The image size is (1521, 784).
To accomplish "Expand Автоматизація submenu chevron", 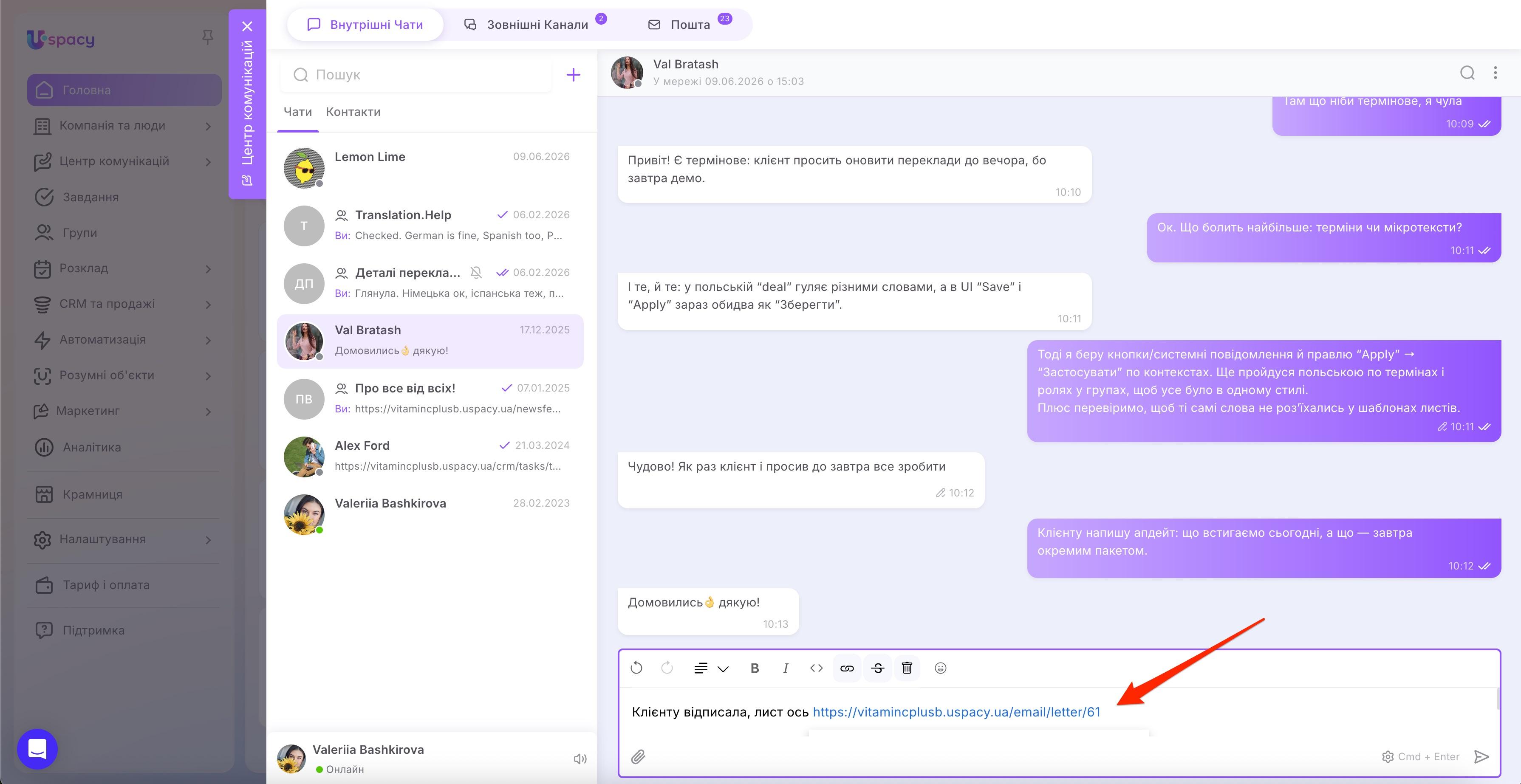I will tap(208, 340).
